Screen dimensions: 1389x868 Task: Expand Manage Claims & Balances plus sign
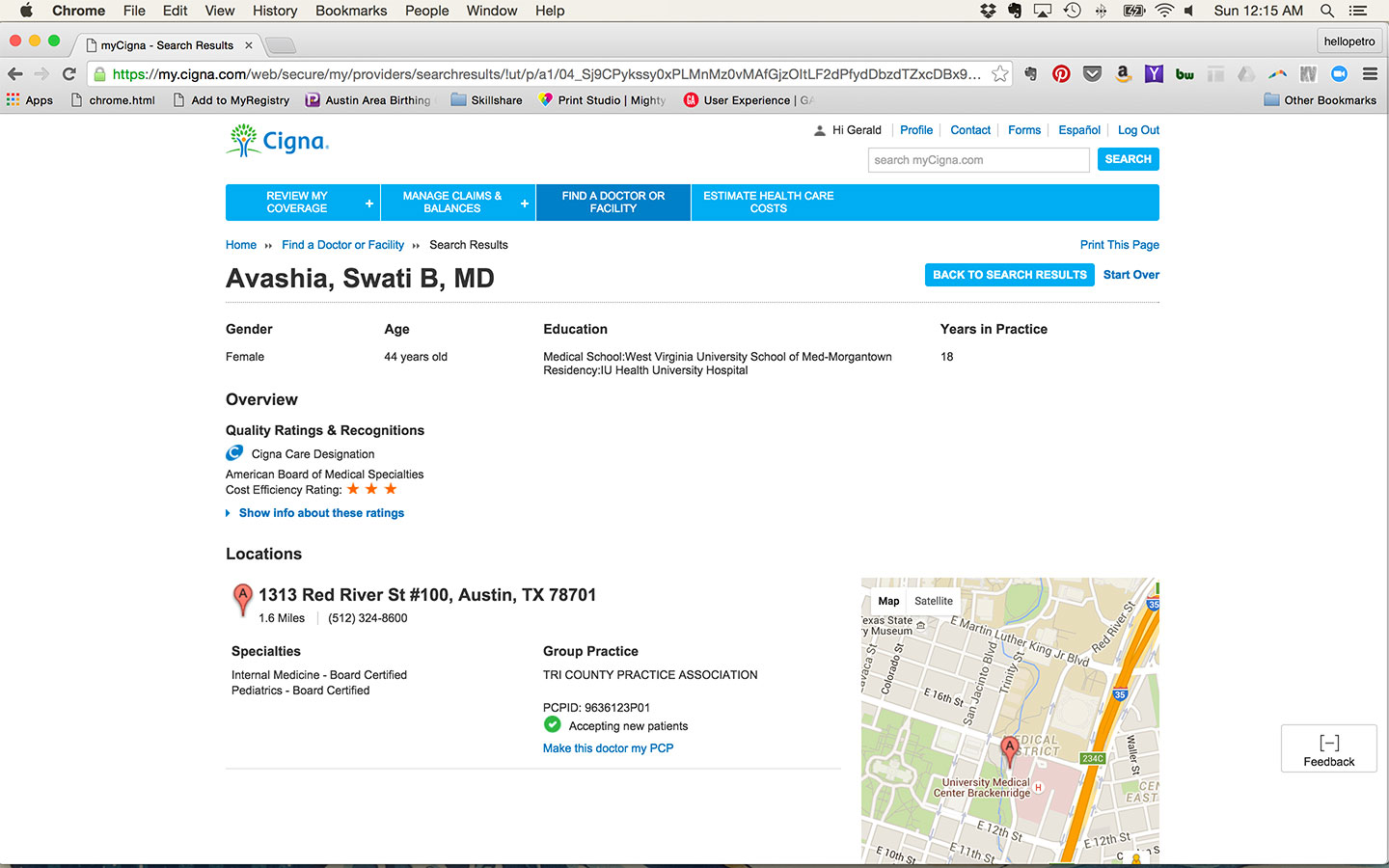click(x=525, y=203)
